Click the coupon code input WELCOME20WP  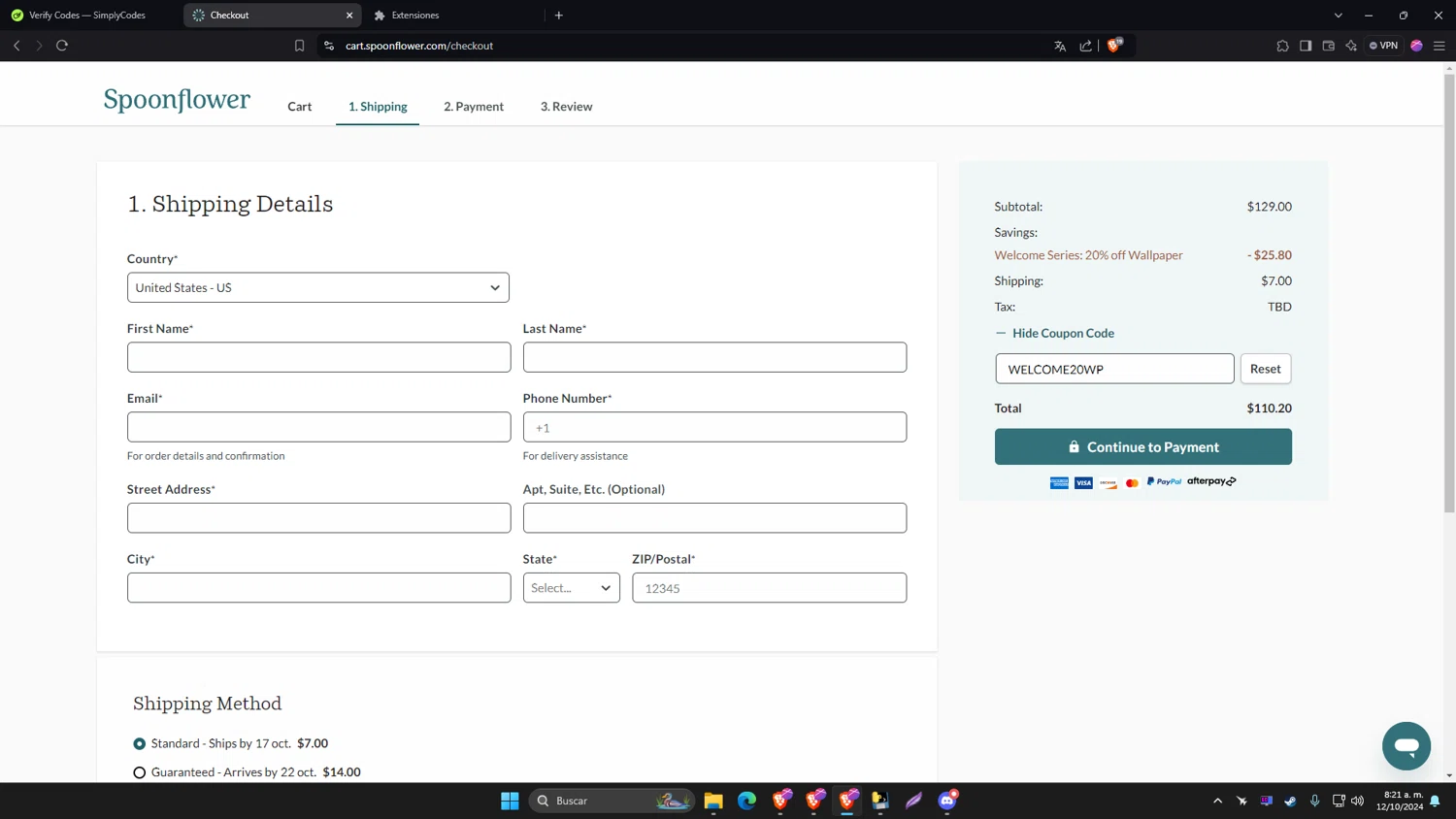pos(1114,369)
